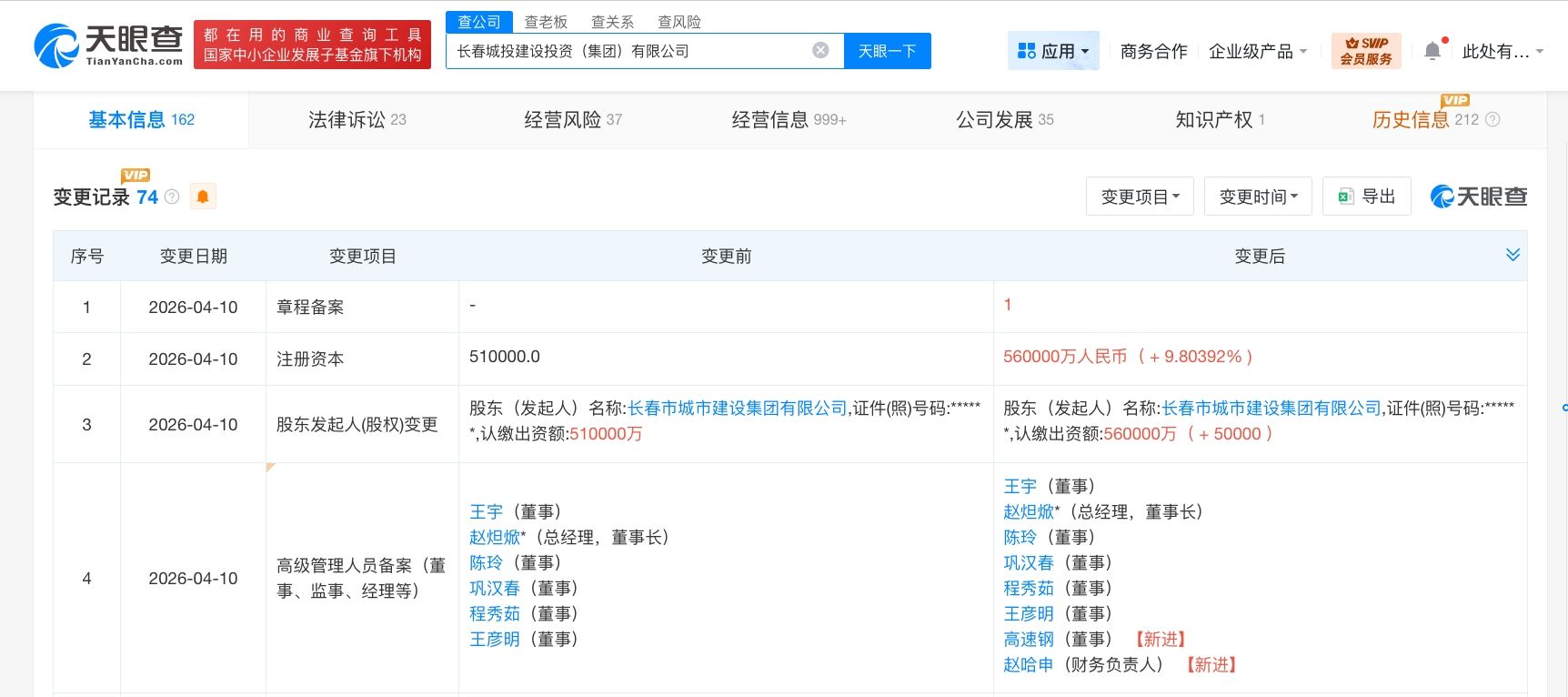
Task: Select the 知识产权 1 tab
Action: [1221, 119]
